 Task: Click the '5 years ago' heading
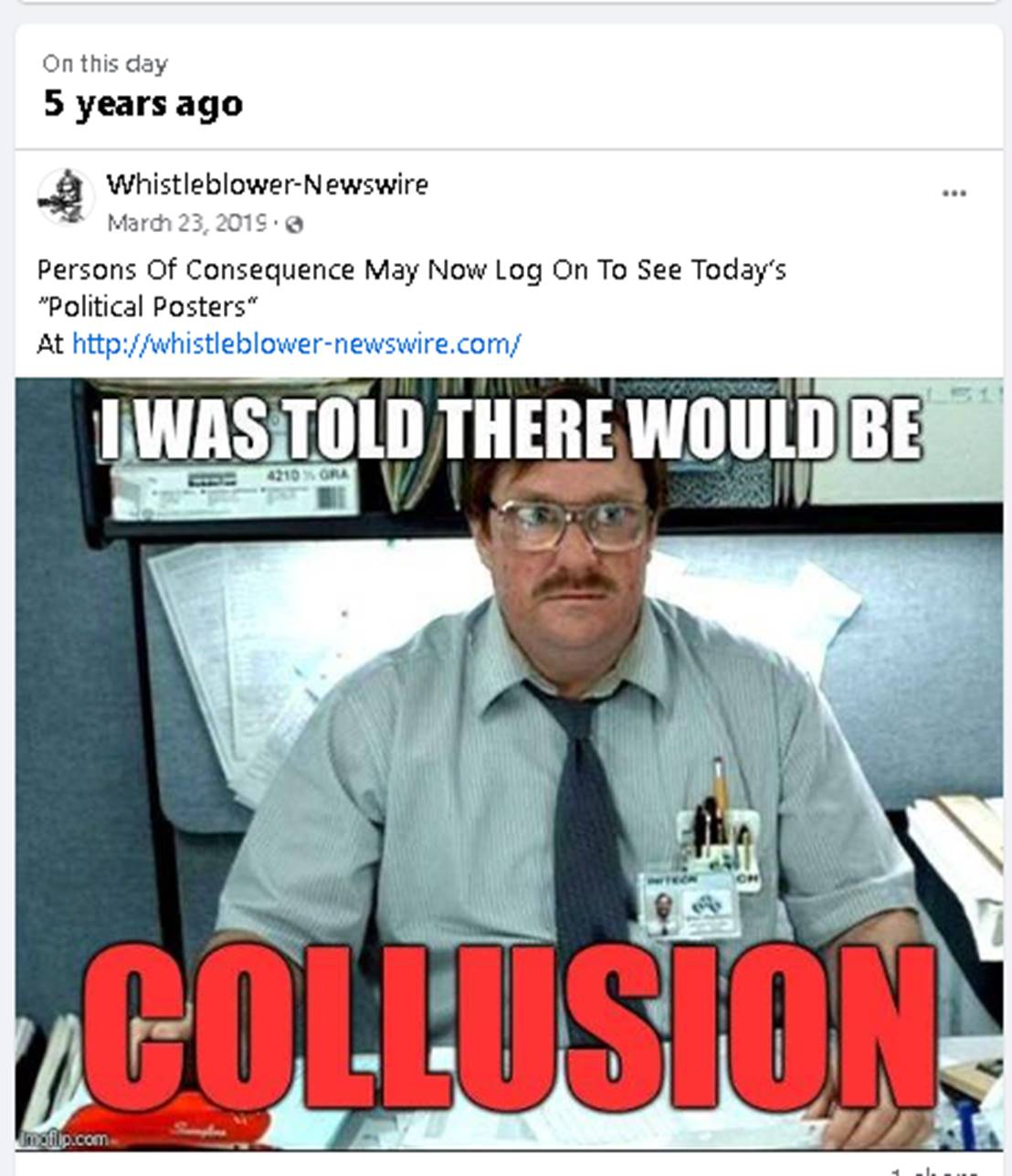pos(143,103)
